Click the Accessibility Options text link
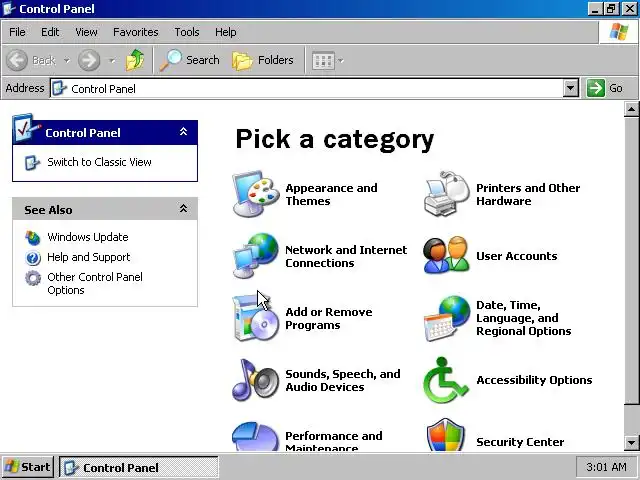Image resolution: width=640 pixels, height=480 pixels. coord(534,380)
